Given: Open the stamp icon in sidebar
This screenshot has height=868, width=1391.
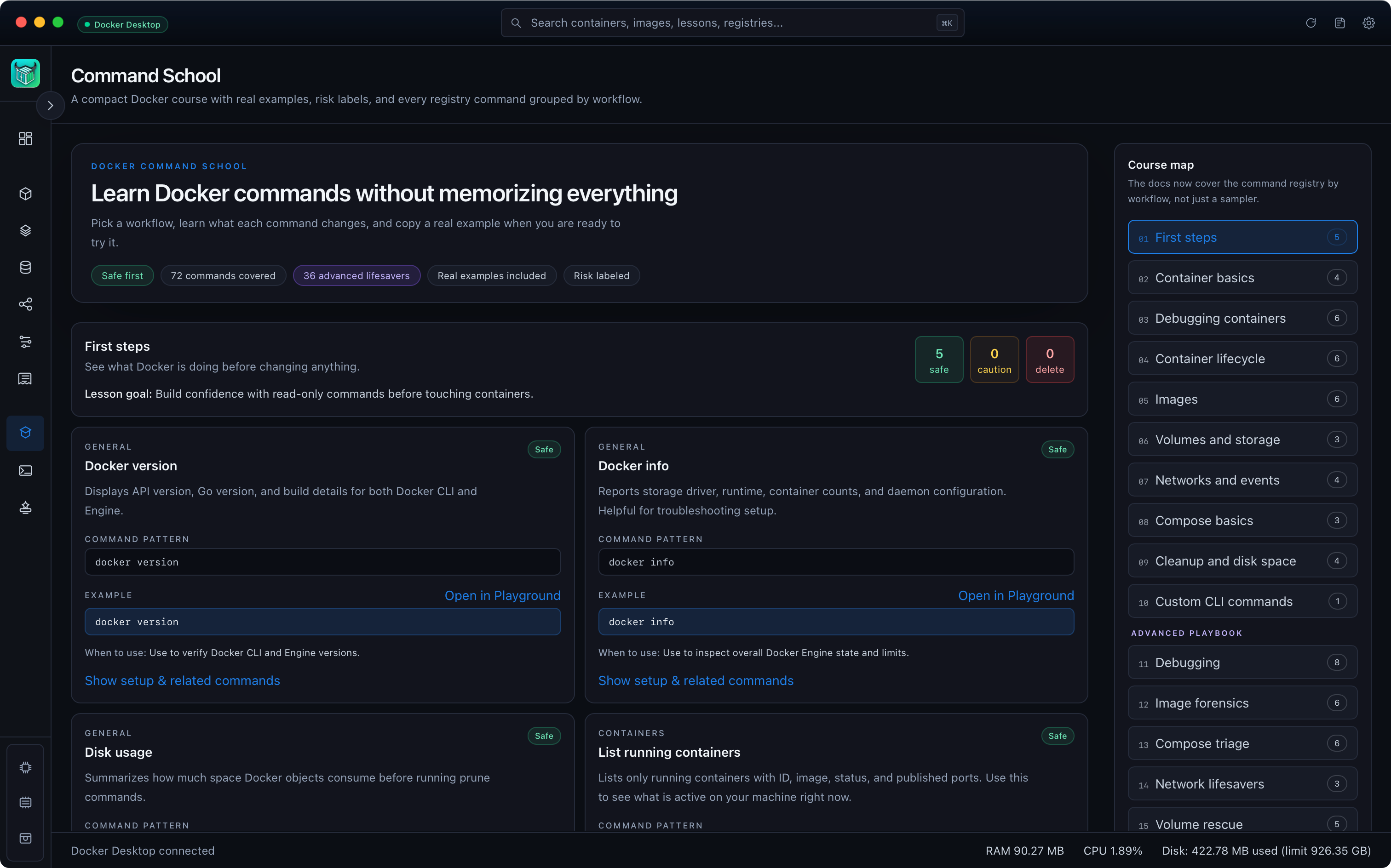Looking at the screenshot, I should 25,508.
